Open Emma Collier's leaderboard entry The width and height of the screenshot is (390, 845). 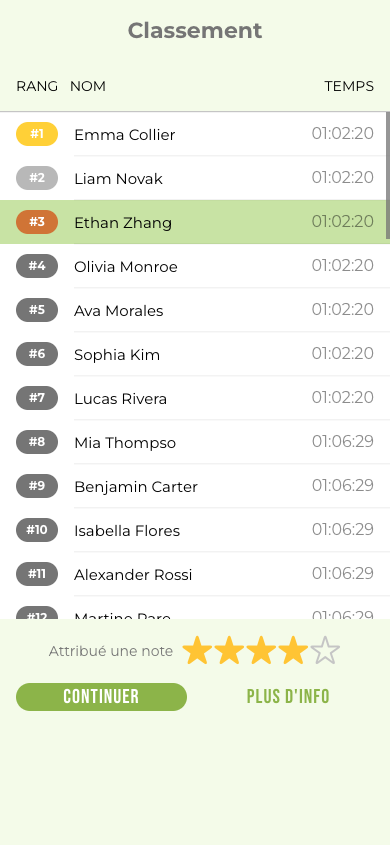pos(195,134)
